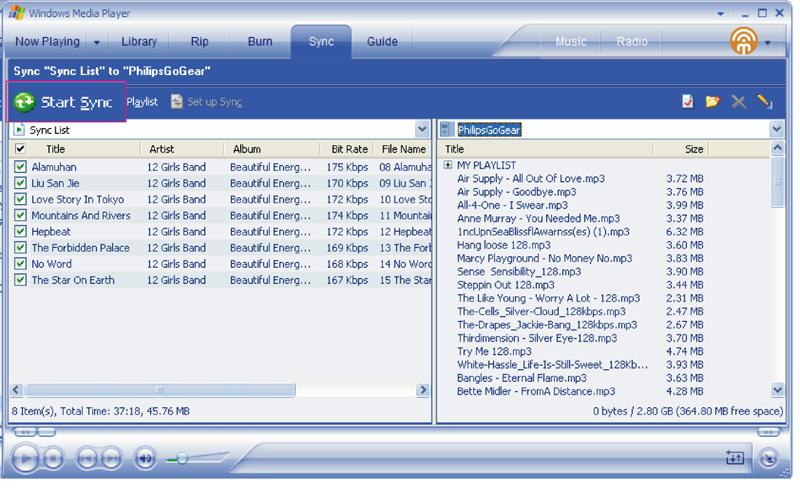The width and height of the screenshot is (800, 488).
Task: Select All-4-One - I Swear.mp3 file
Action: coord(512,205)
